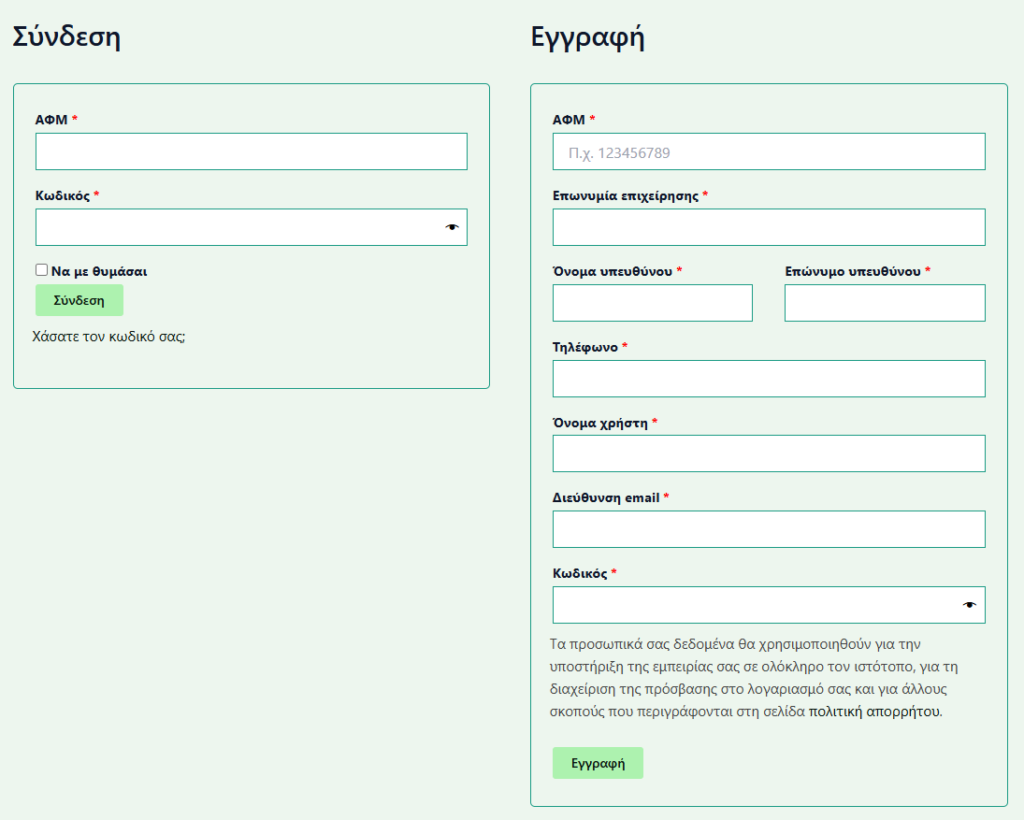Viewport: 1024px width, 820px height.
Task: Click the 'Εγγραφή' section heading
Action: point(587,38)
